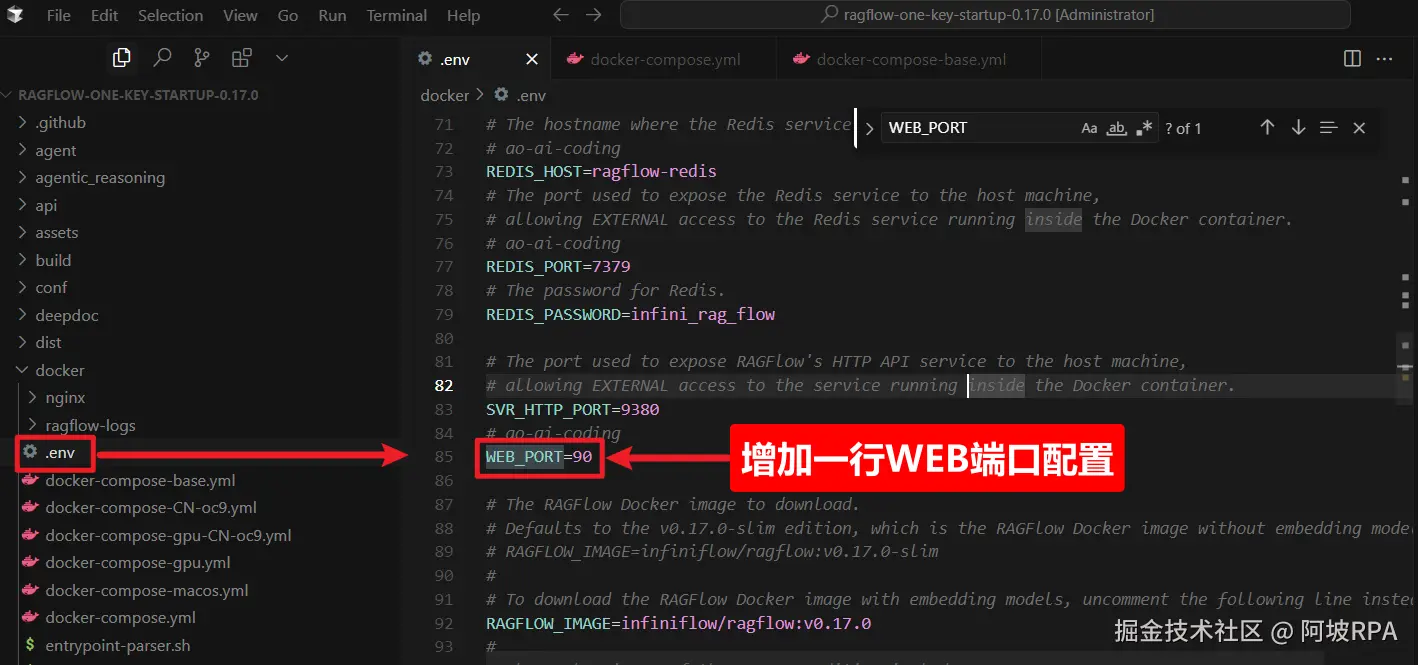
Task: Toggle Match Whole Word in find widget
Action: pyautogui.click(x=1117, y=128)
